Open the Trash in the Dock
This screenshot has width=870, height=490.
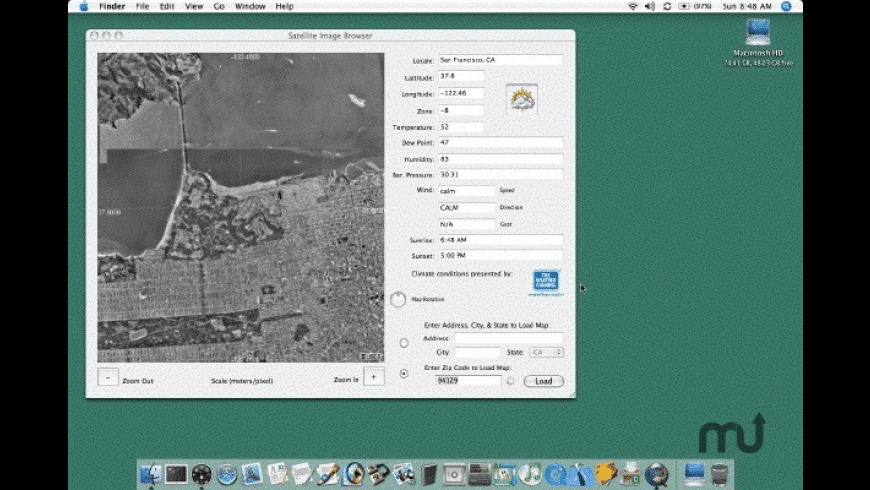pyautogui.click(x=720, y=474)
